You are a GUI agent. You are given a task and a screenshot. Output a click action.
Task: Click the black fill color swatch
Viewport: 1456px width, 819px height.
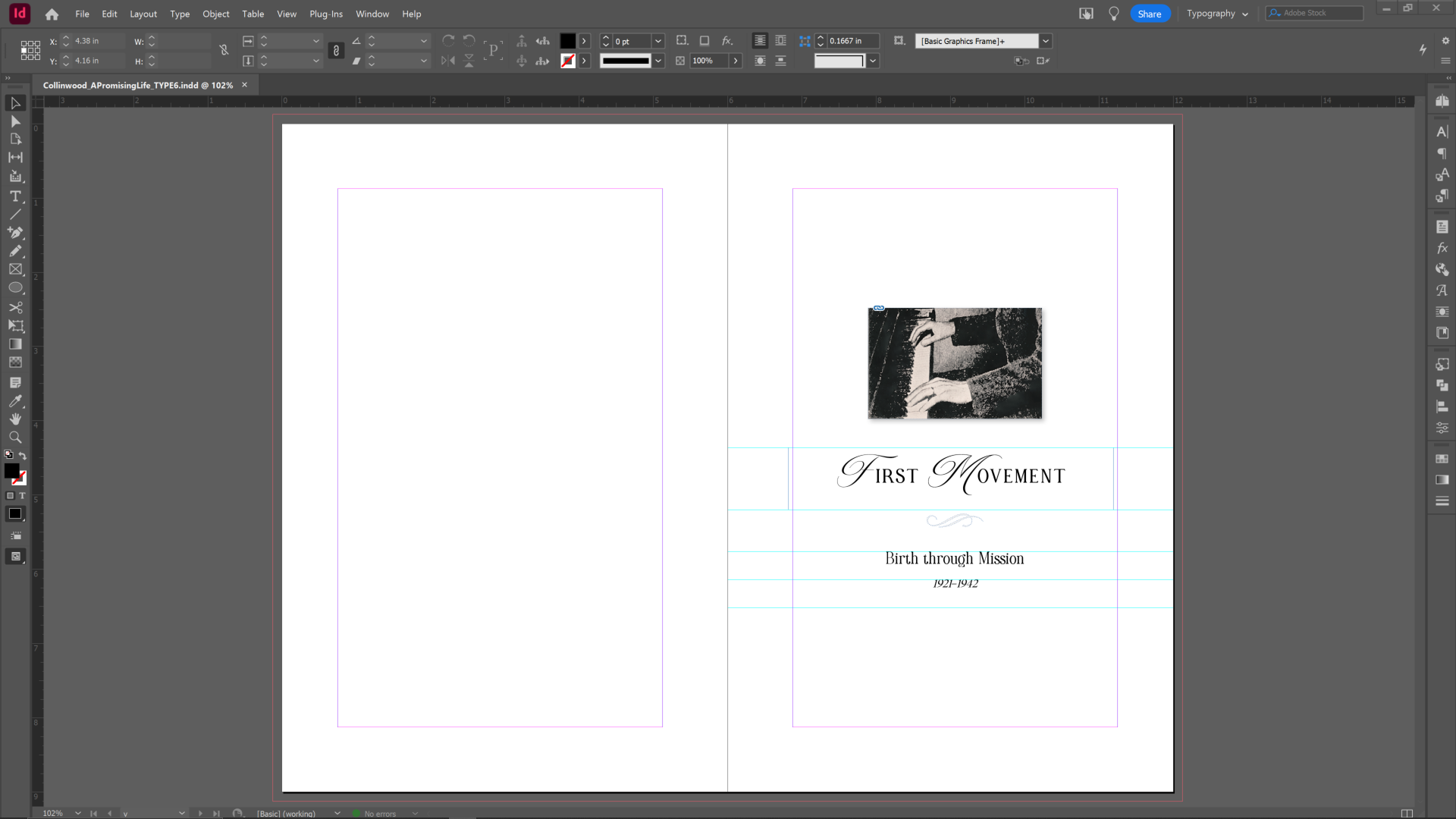click(x=567, y=41)
